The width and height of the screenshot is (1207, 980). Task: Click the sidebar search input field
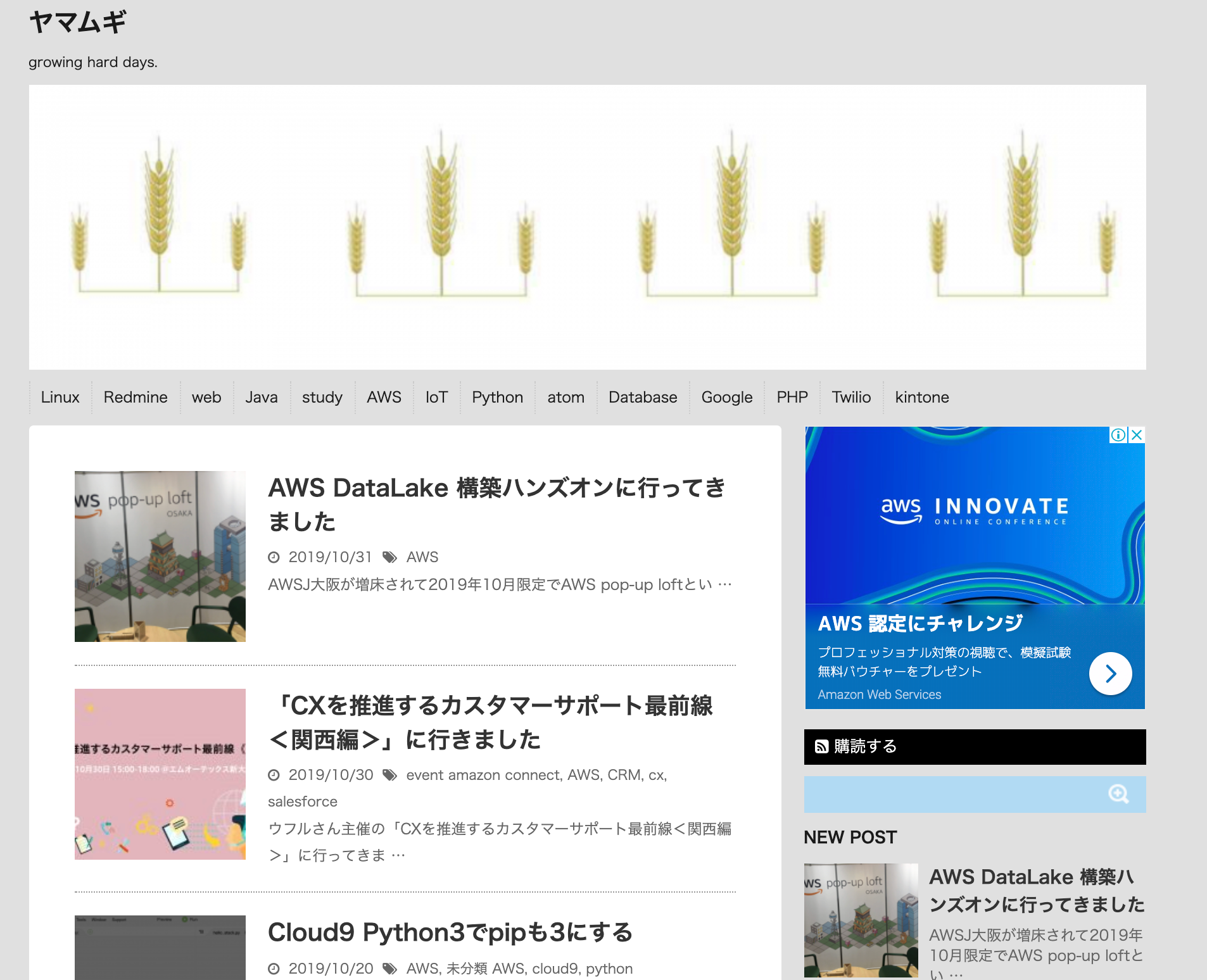tap(975, 794)
